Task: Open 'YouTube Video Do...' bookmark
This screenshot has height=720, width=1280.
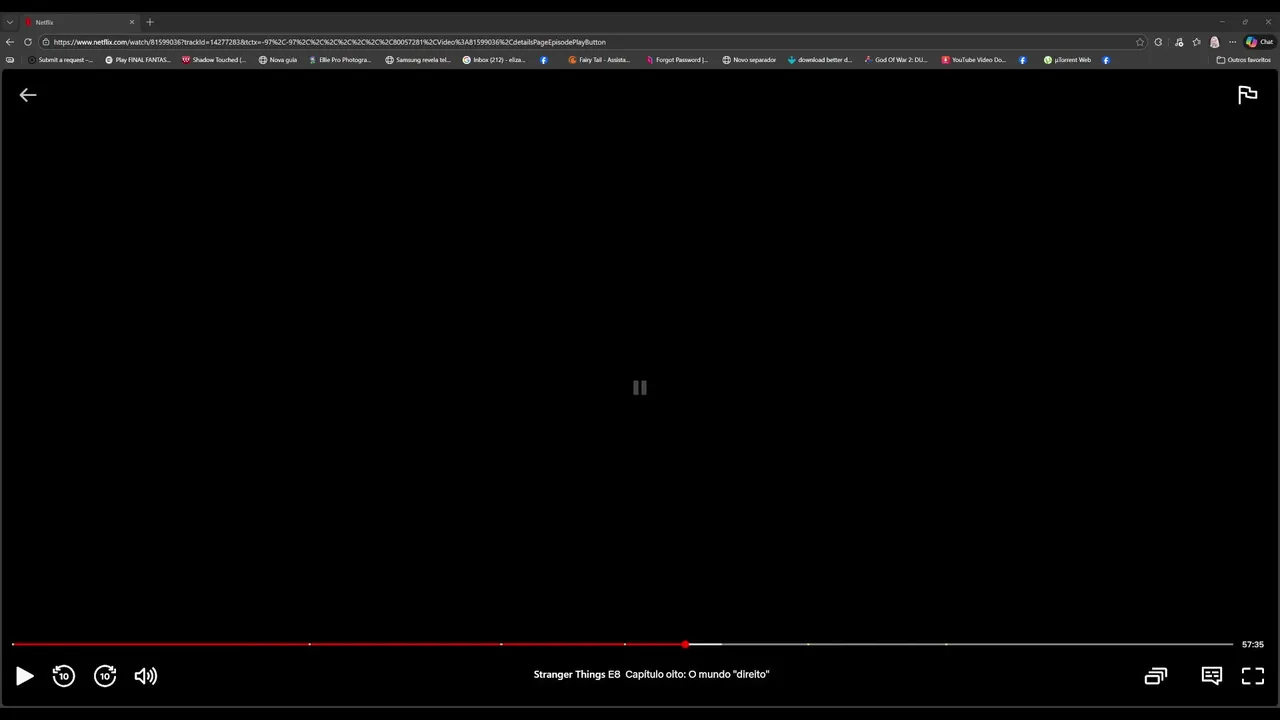Action: click(974, 60)
